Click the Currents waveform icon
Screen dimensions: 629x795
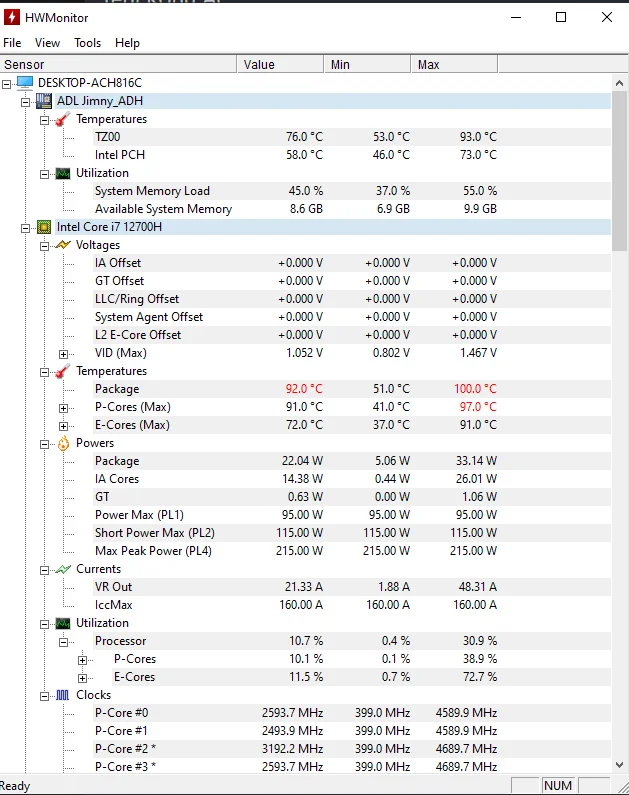63,569
